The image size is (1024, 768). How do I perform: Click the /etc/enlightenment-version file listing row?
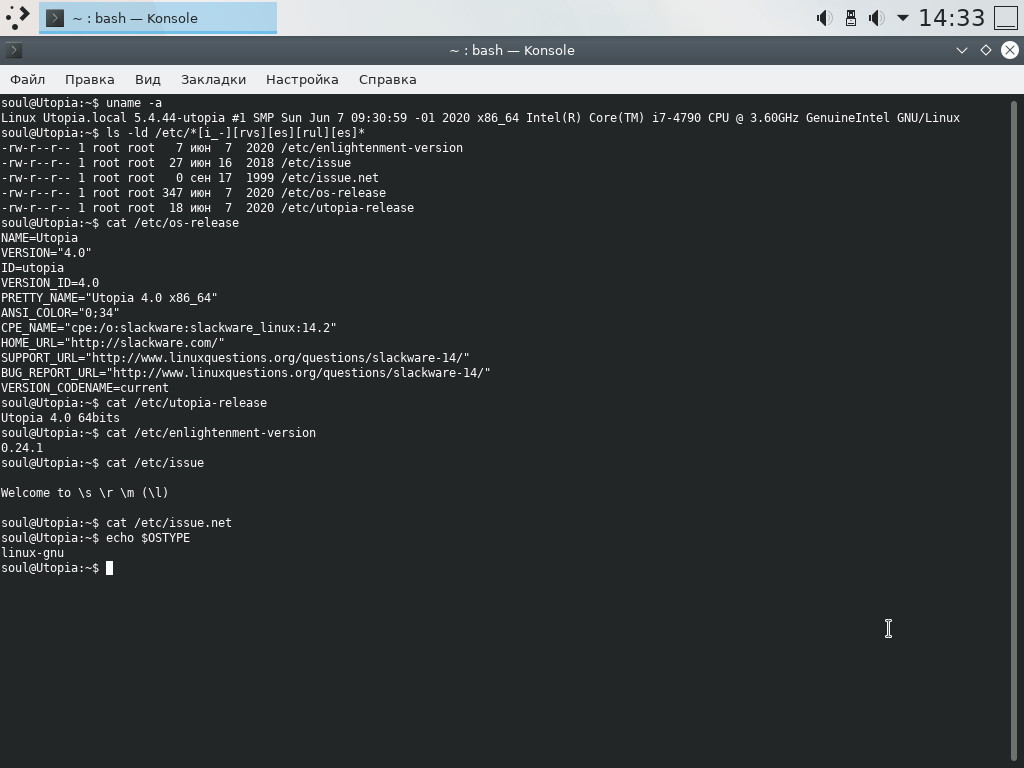[232, 148]
